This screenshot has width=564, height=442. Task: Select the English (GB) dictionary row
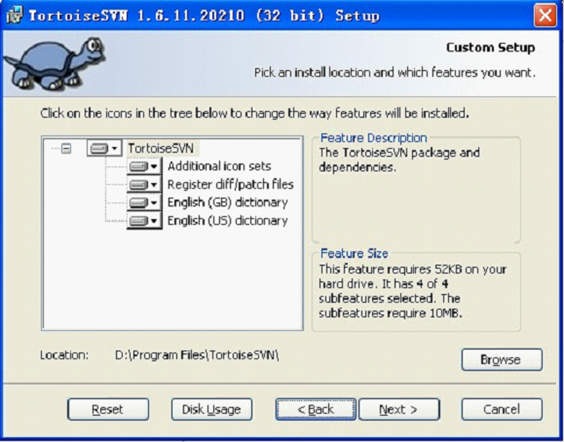(x=227, y=202)
